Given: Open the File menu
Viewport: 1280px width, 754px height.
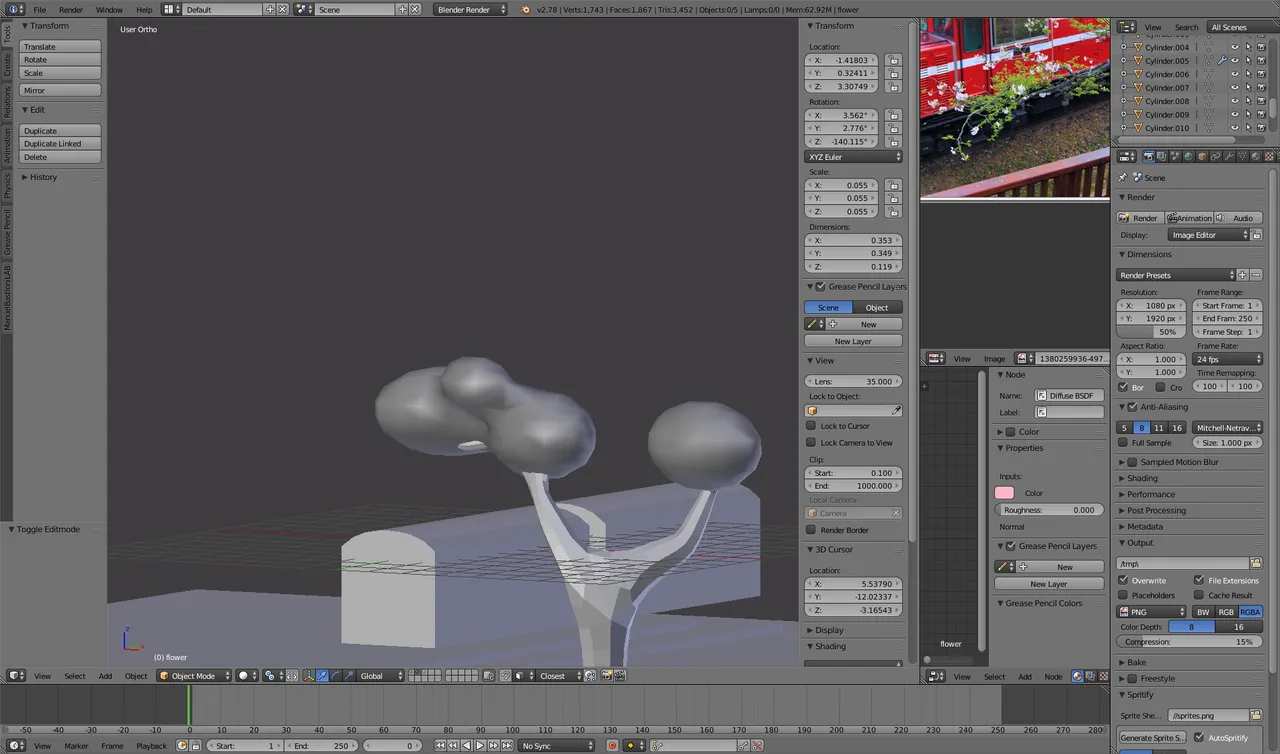Looking at the screenshot, I should click(x=40, y=9).
